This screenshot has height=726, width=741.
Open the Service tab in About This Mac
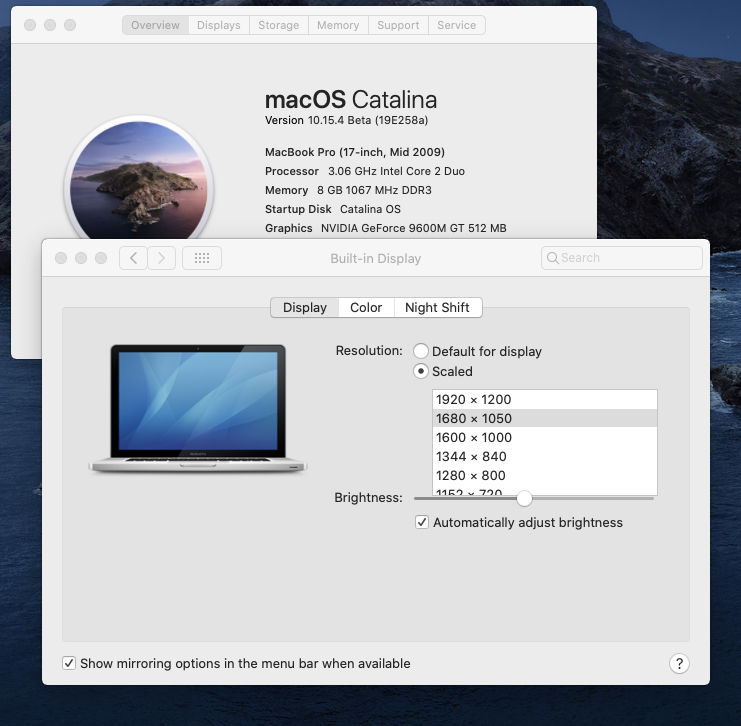click(x=457, y=25)
